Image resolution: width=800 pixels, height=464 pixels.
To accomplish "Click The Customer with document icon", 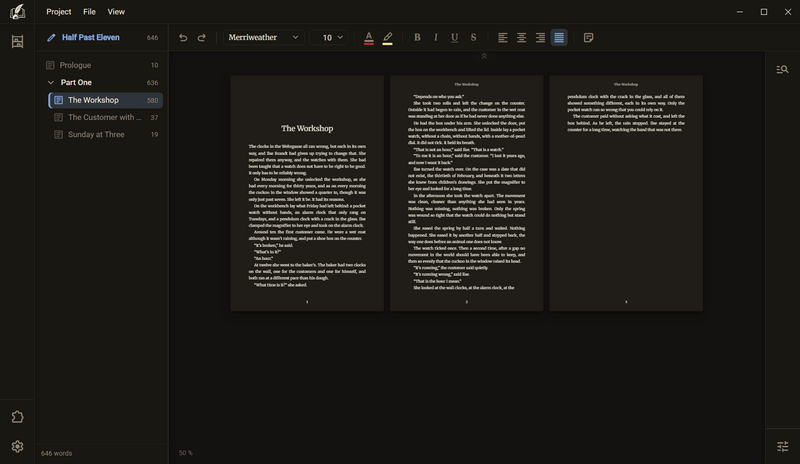I will point(59,117).
